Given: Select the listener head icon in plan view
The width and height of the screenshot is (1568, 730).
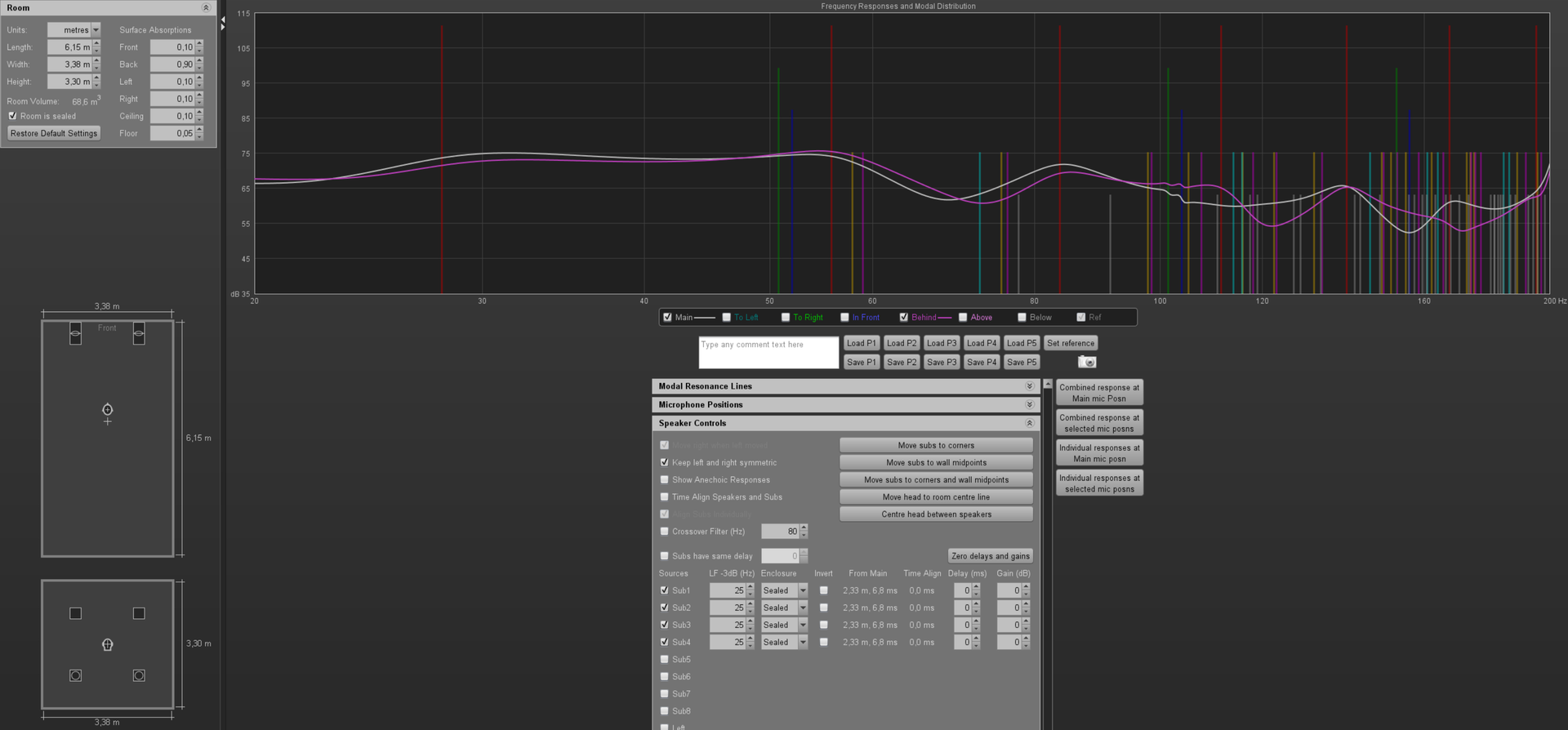Looking at the screenshot, I should click(107, 410).
